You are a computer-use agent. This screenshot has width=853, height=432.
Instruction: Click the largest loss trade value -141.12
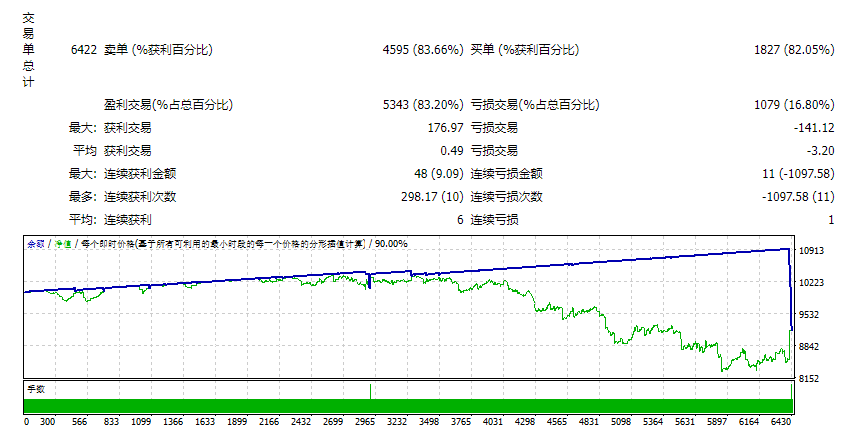tap(814, 128)
